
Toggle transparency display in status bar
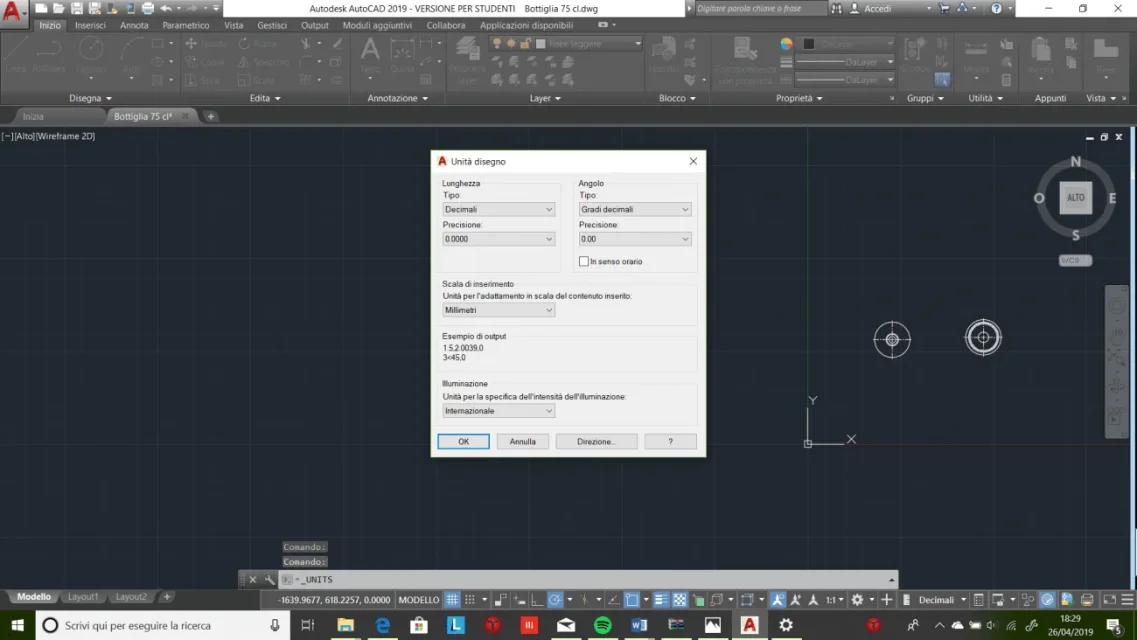point(679,599)
